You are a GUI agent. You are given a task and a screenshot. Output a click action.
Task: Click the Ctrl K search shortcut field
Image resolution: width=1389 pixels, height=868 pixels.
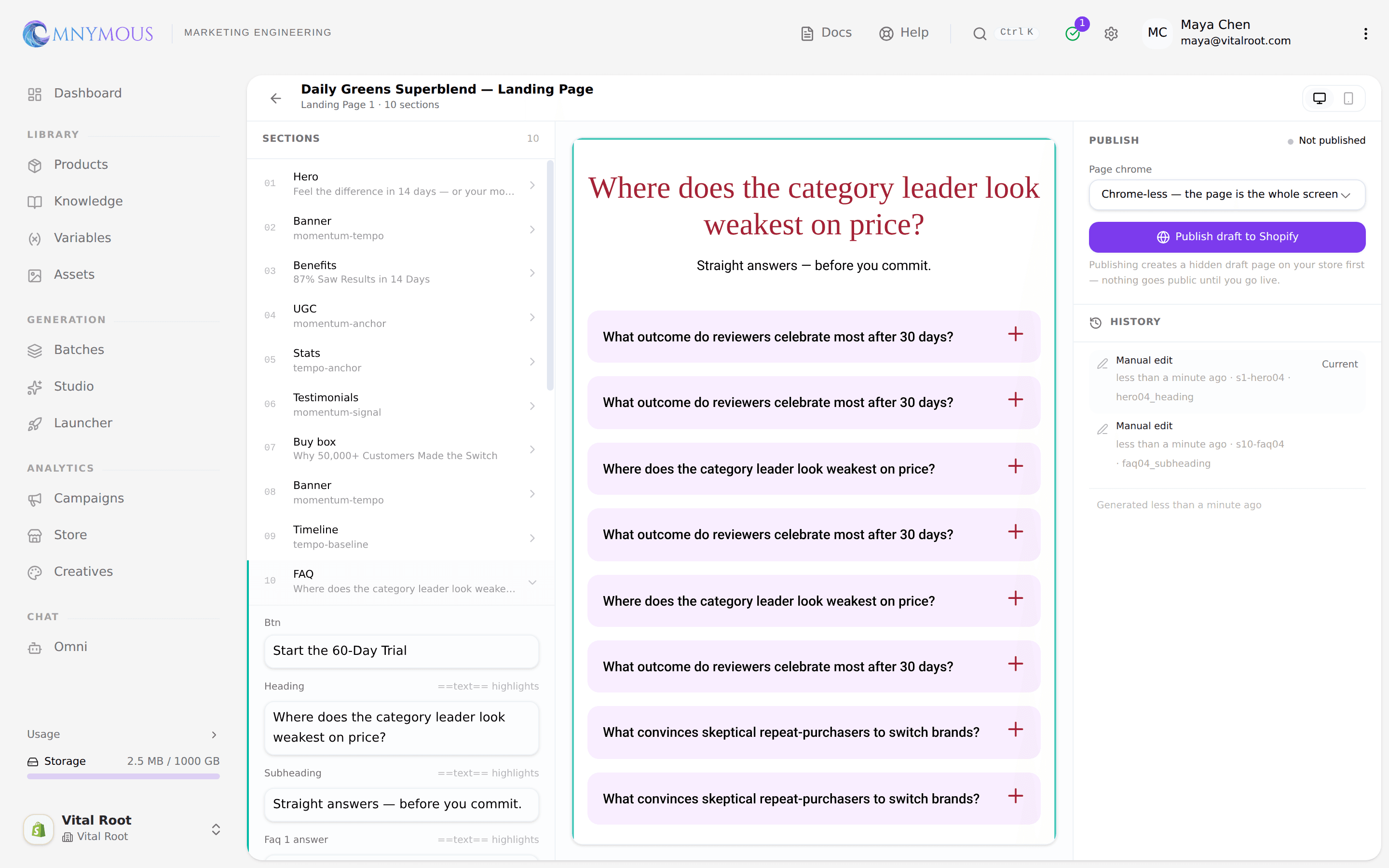click(1017, 32)
